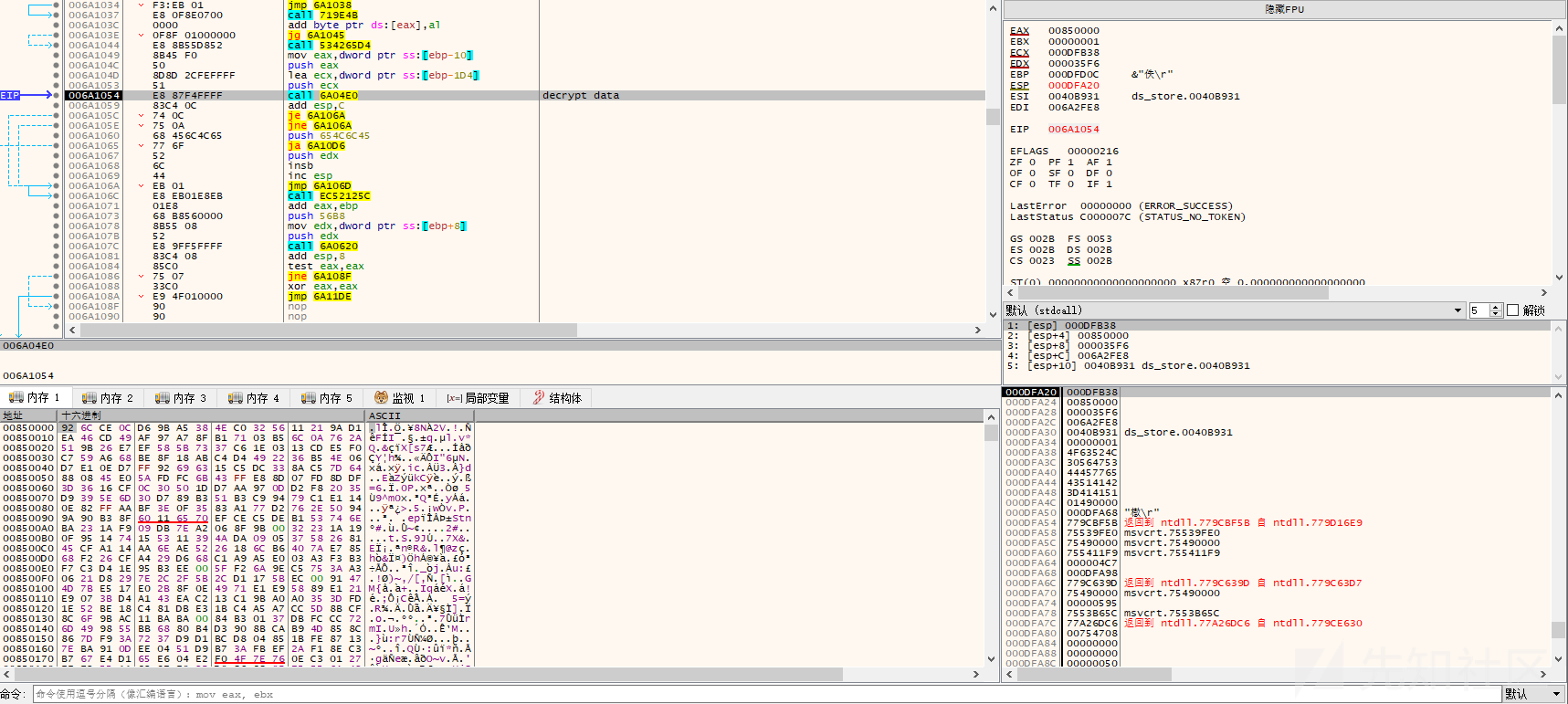This screenshot has width=1568, height=704.
Task: Click the 'jmp 6A11DE' instruction
Action: point(320,296)
